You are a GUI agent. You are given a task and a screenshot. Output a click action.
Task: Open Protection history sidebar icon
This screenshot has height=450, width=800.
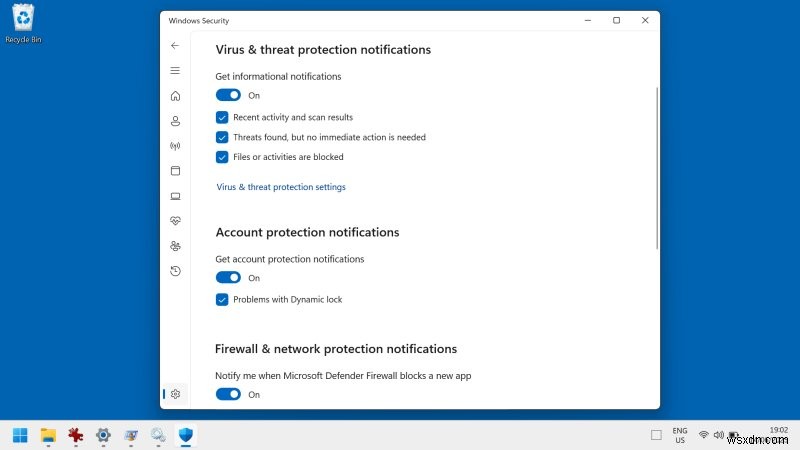click(176, 271)
